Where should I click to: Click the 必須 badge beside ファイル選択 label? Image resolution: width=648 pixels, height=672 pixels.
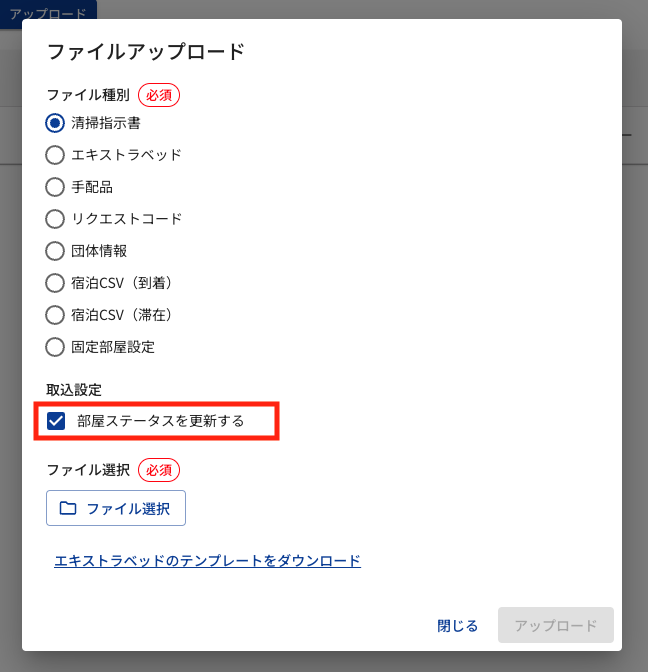pyautogui.click(x=159, y=469)
